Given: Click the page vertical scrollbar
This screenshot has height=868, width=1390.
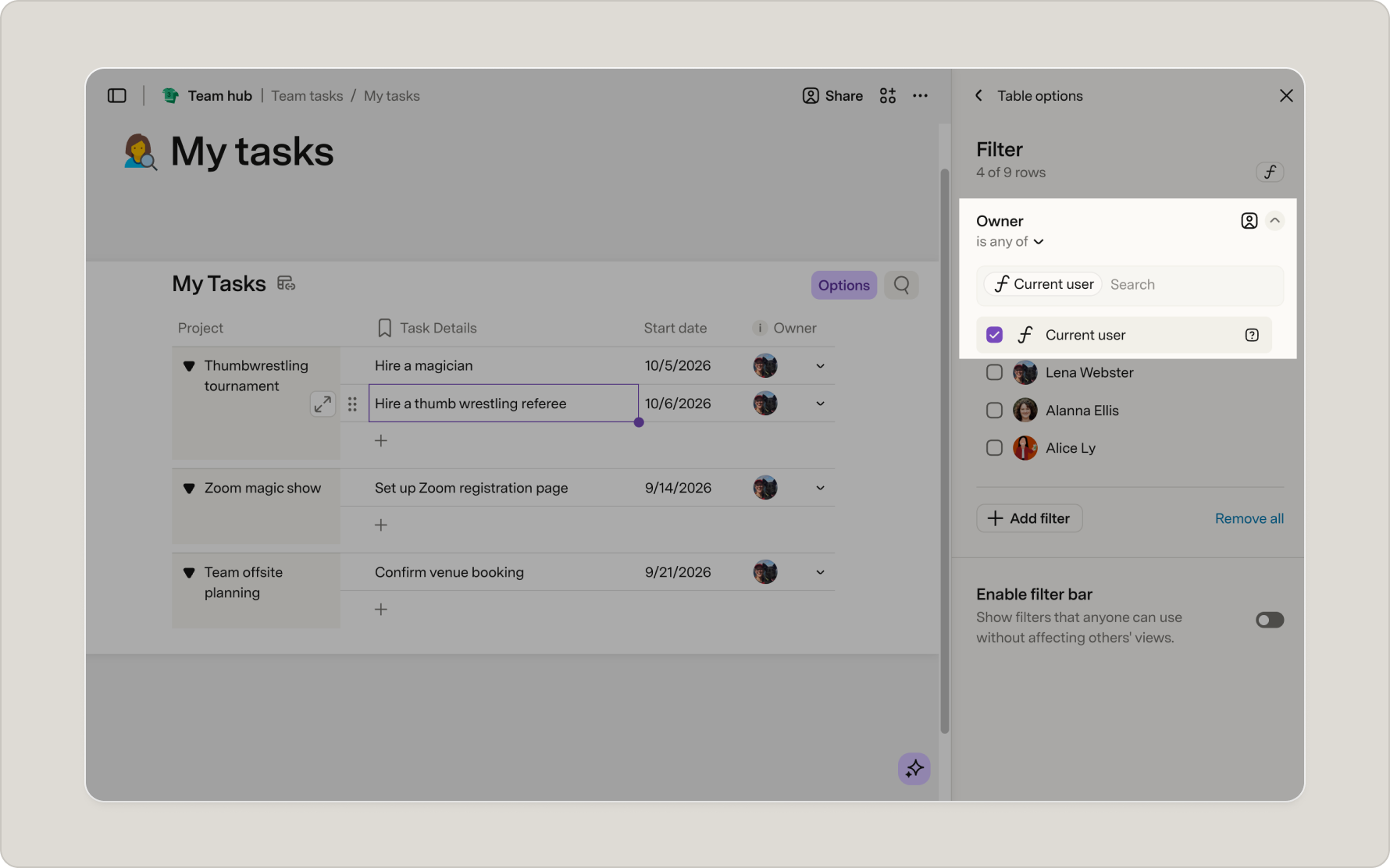Looking at the screenshot, I should [945, 451].
